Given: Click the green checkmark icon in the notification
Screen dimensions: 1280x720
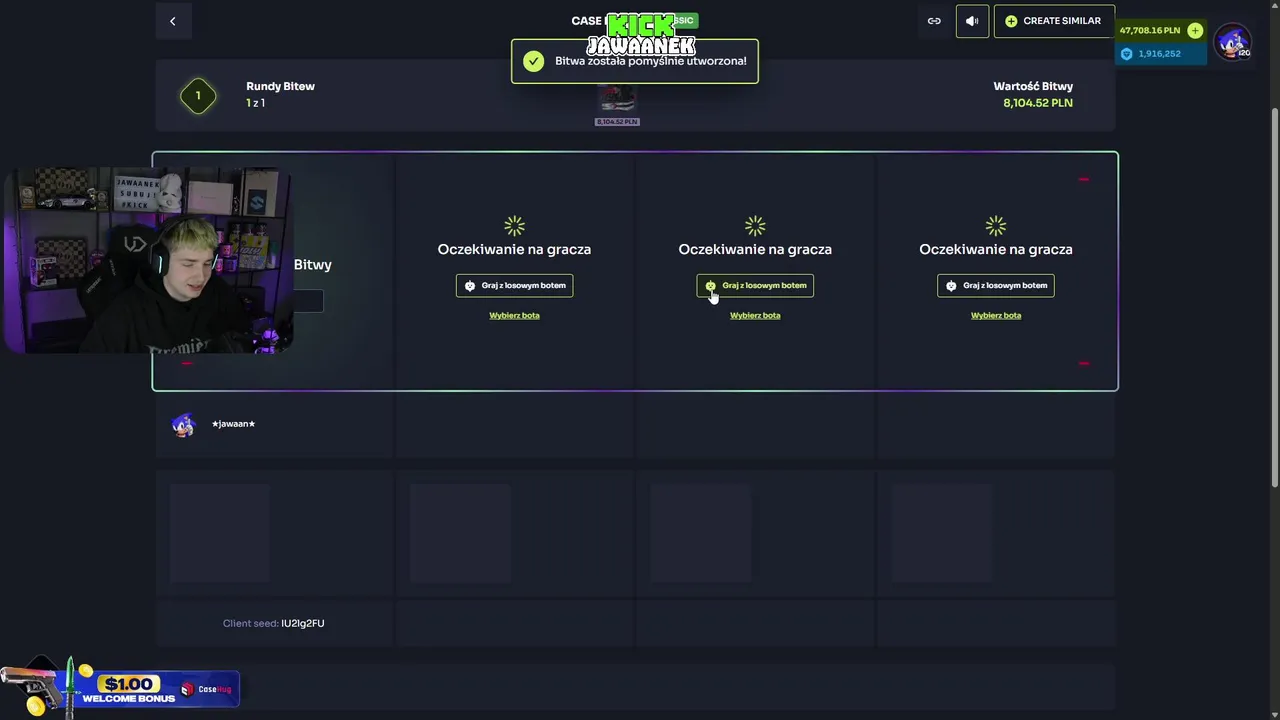Looking at the screenshot, I should (534, 61).
